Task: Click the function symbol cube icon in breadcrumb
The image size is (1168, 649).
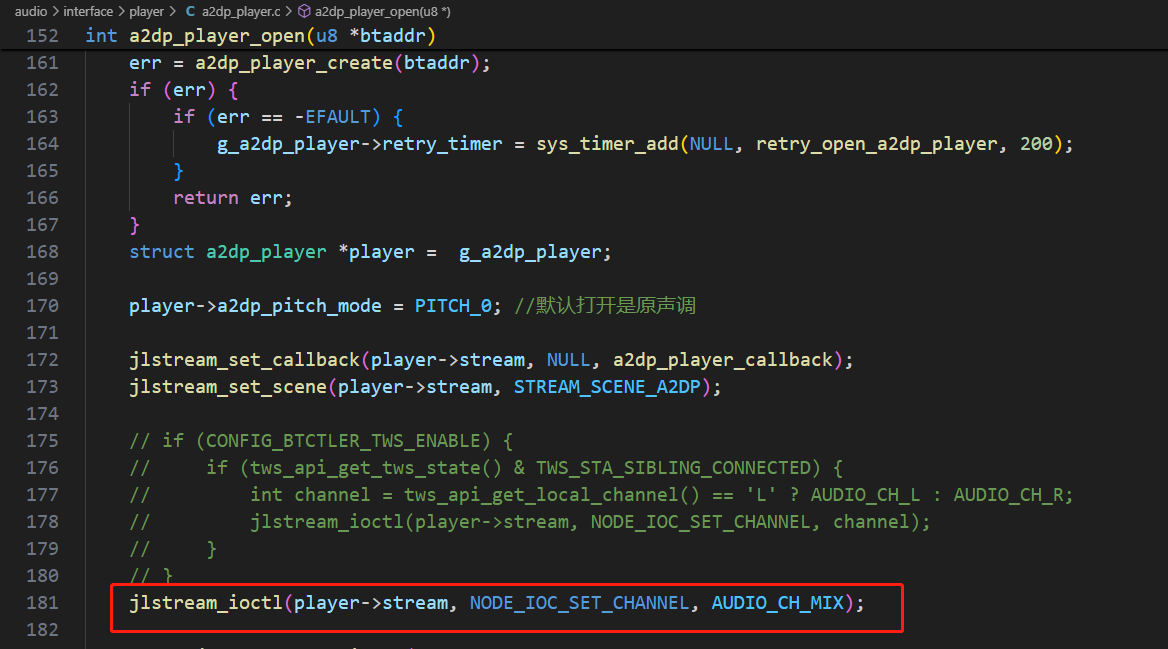Action: [304, 11]
